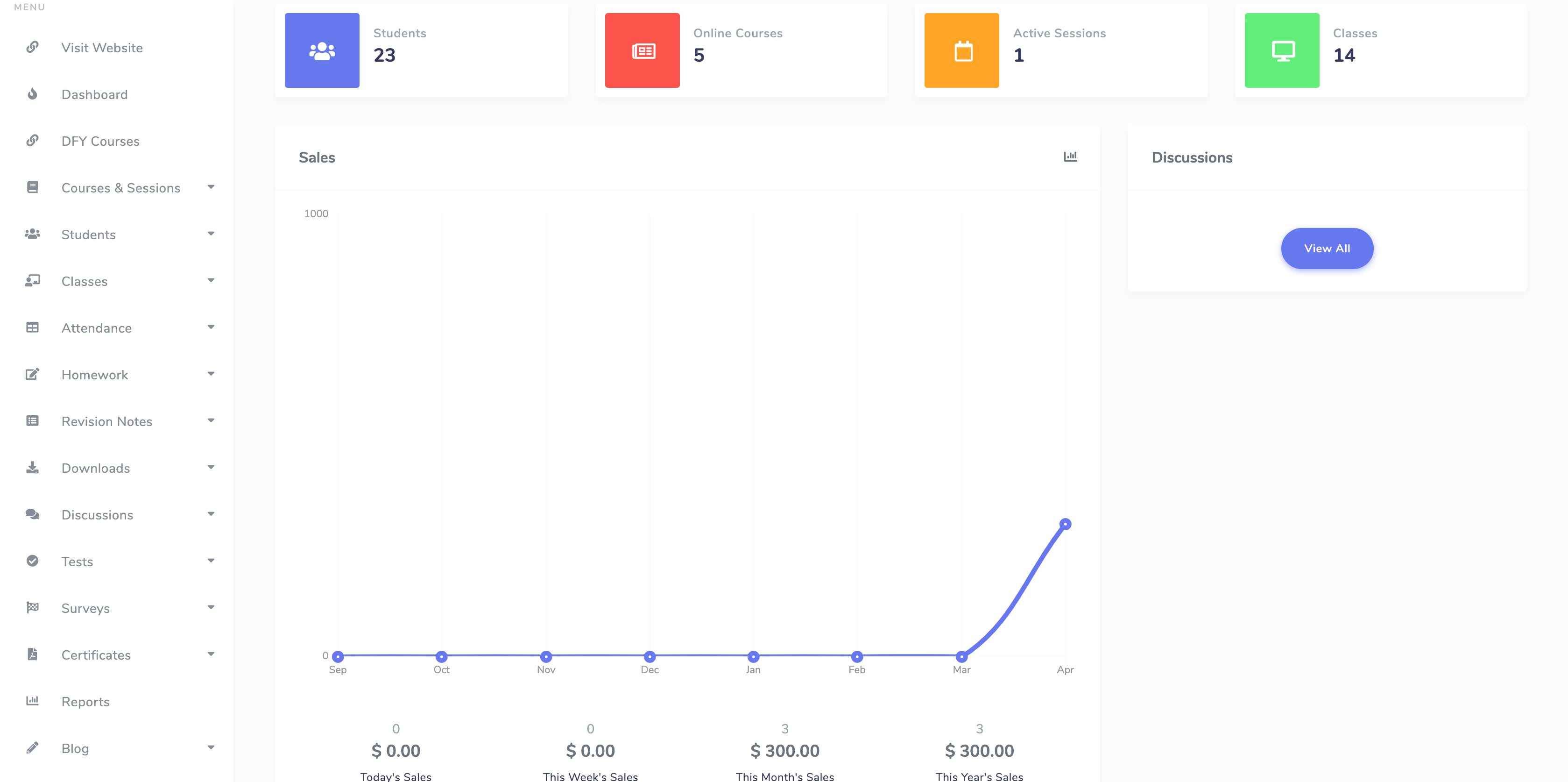
Task: Expand the Certificates submenu arrow
Action: tap(211, 654)
